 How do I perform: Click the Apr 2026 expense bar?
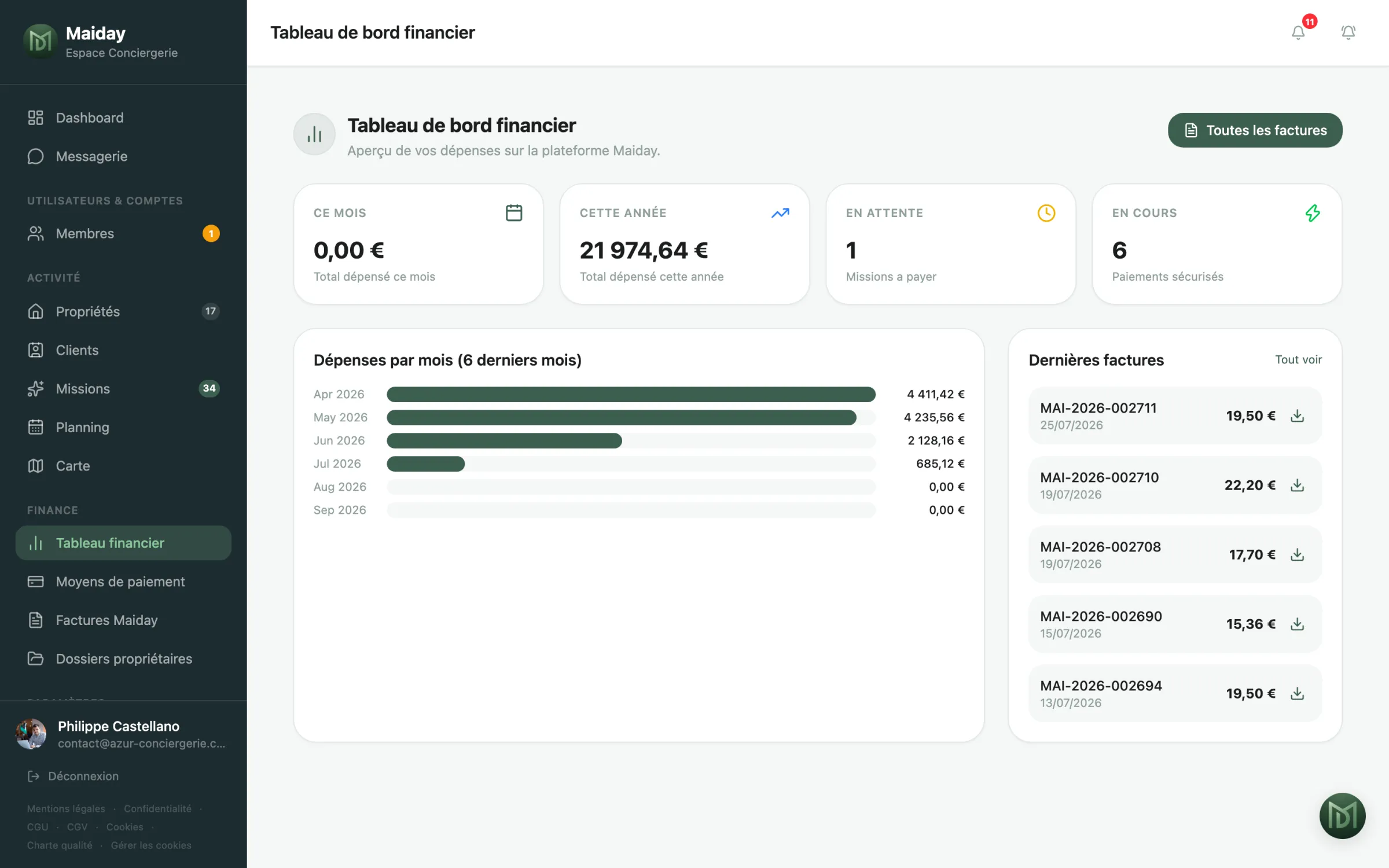(x=631, y=394)
